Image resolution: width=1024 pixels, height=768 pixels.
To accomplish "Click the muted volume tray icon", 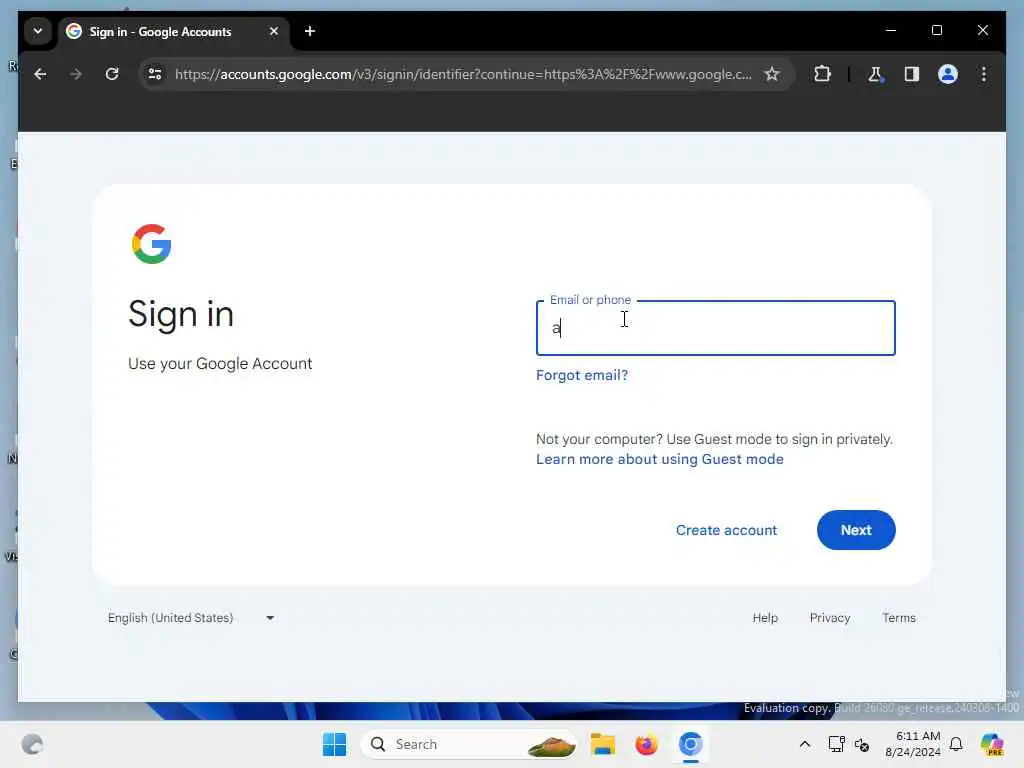I will tap(862, 744).
